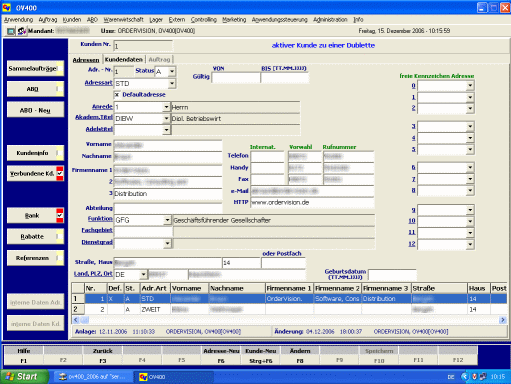Click the oder Postfach input field
This screenshot has width=511, height=384.
(x=283, y=263)
